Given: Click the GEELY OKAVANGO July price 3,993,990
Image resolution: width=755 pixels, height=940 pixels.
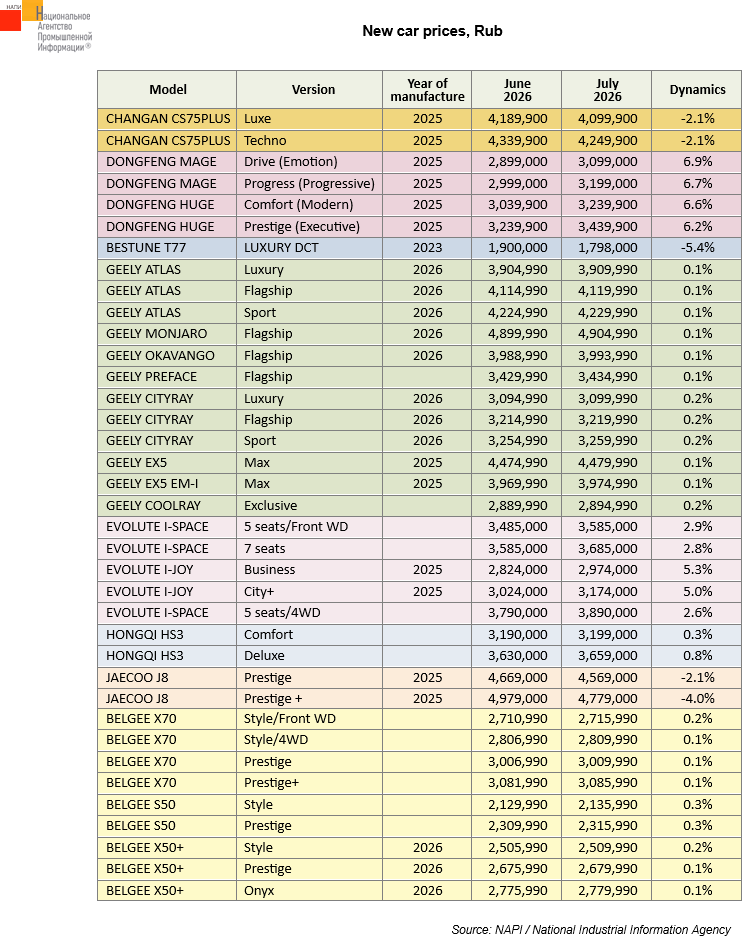Looking at the screenshot, I should 607,355.
